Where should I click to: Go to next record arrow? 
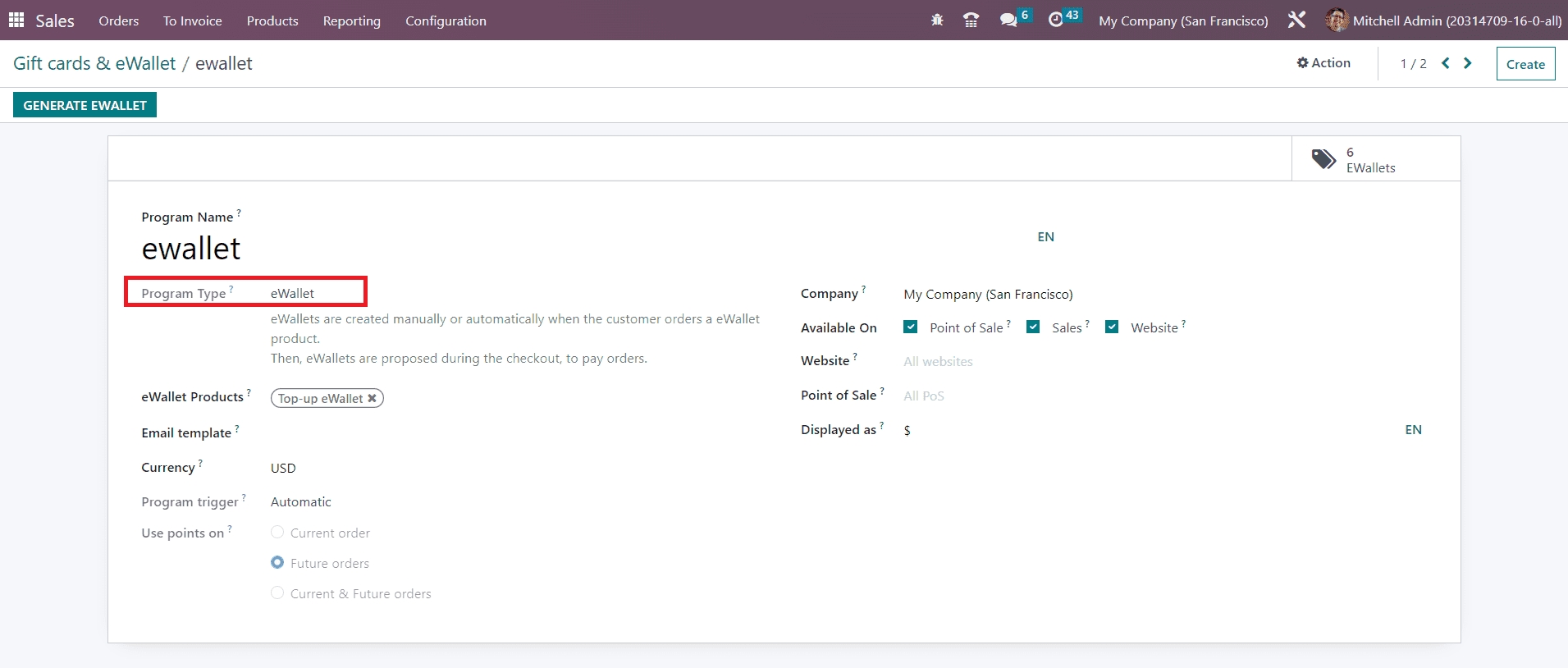pyautogui.click(x=1468, y=63)
